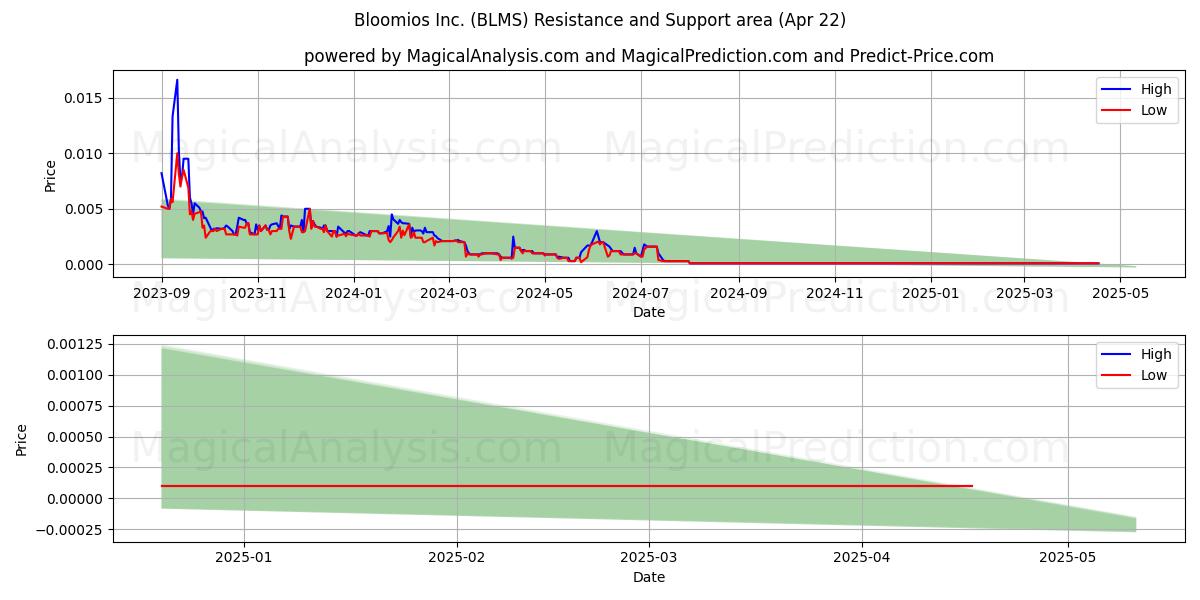Click the '2024-07' x-axis tick label

(641, 293)
